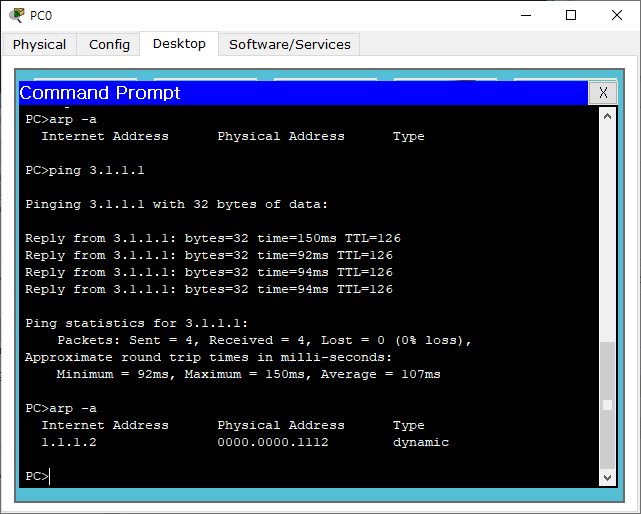Click the scrollbar down arrow in terminal
Image resolution: width=641 pixels, height=514 pixels.
click(x=607, y=478)
